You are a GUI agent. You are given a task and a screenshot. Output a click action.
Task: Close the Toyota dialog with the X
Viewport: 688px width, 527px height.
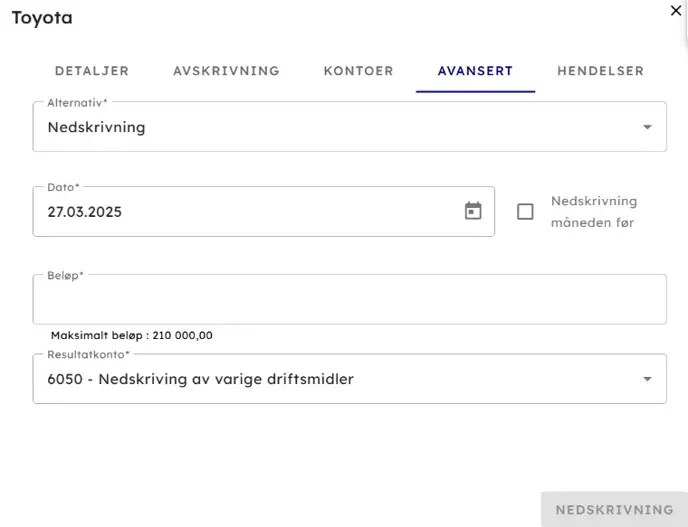pyautogui.click(x=675, y=9)
